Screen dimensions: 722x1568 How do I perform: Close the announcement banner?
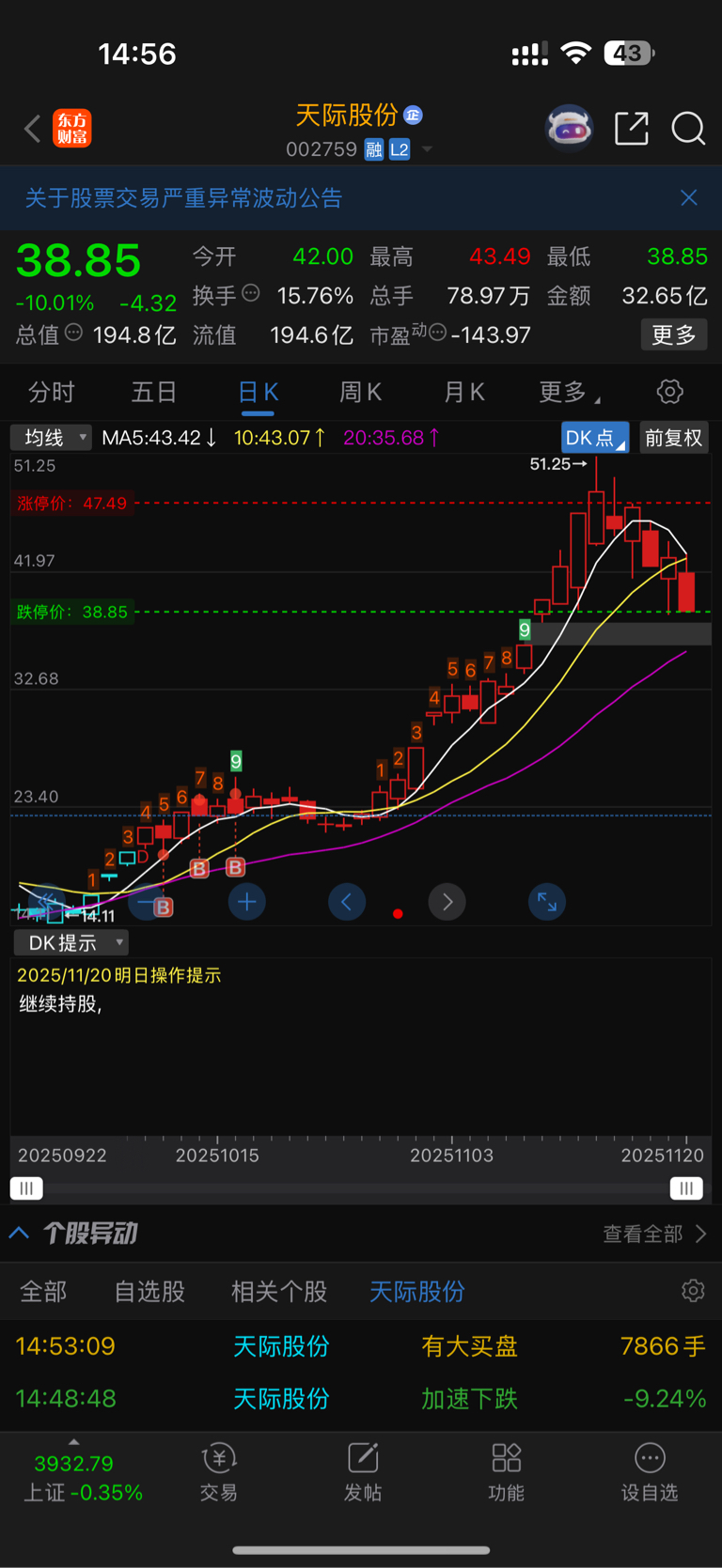[x=689, y=197]
